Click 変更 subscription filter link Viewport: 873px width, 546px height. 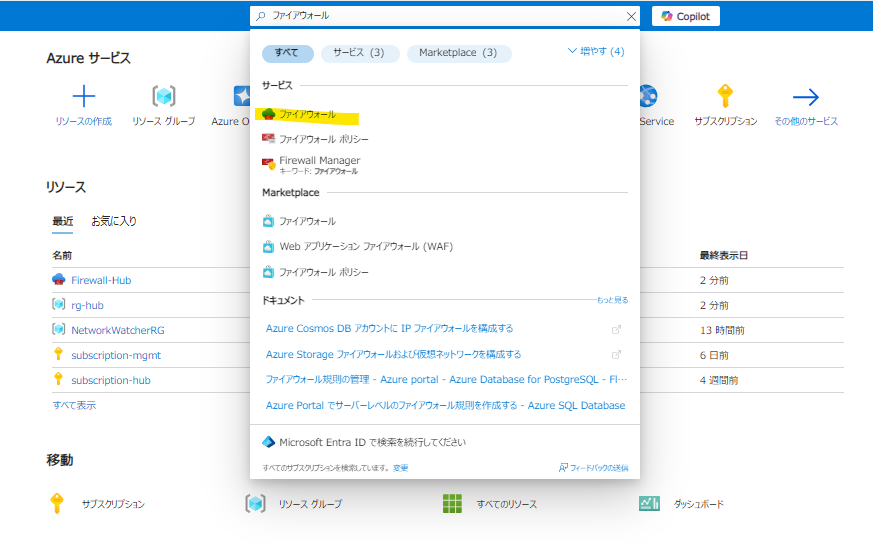400,468
